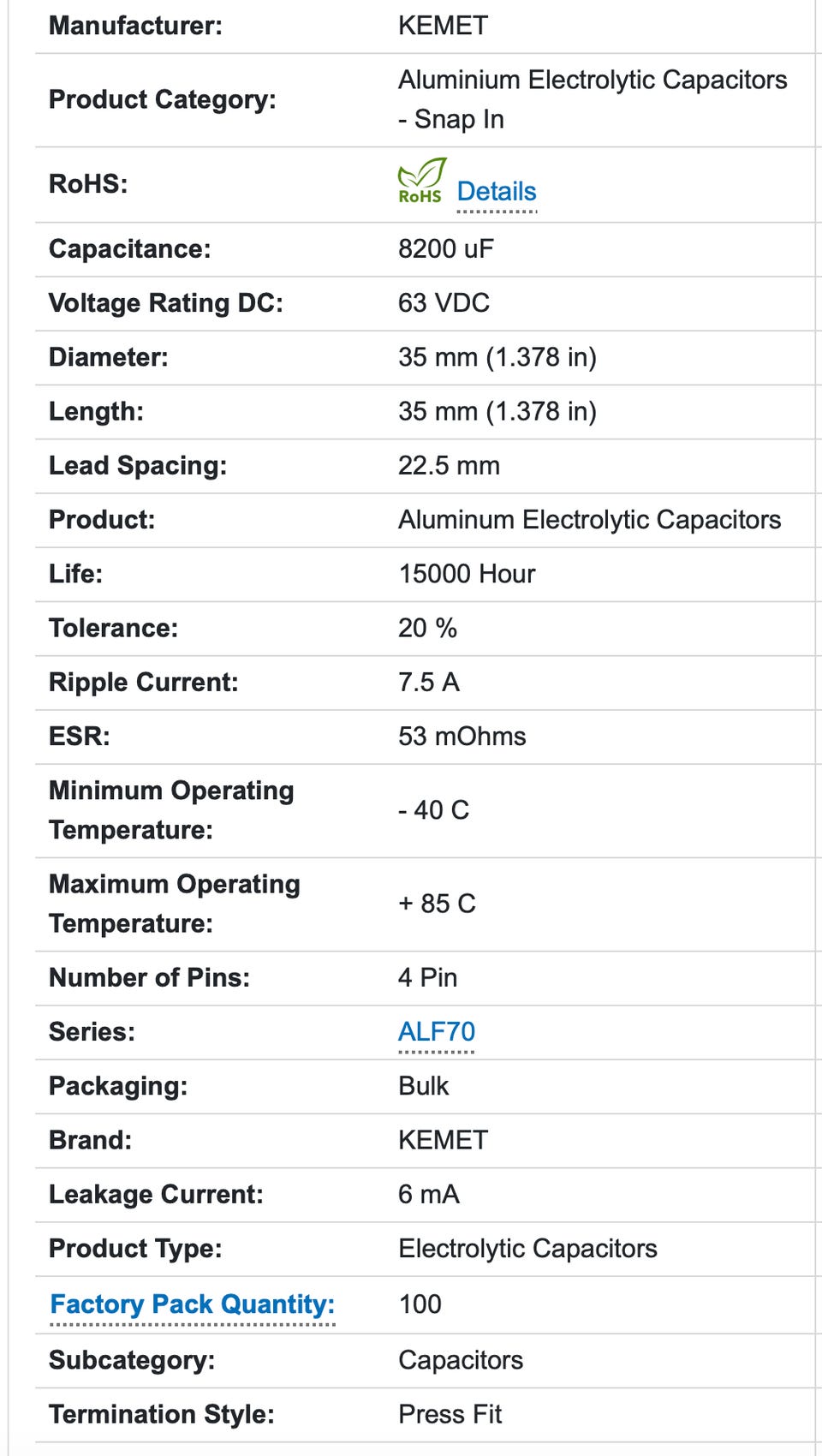
Task: Click the + 85 C maximum temperature value
Action: point(437,903)
